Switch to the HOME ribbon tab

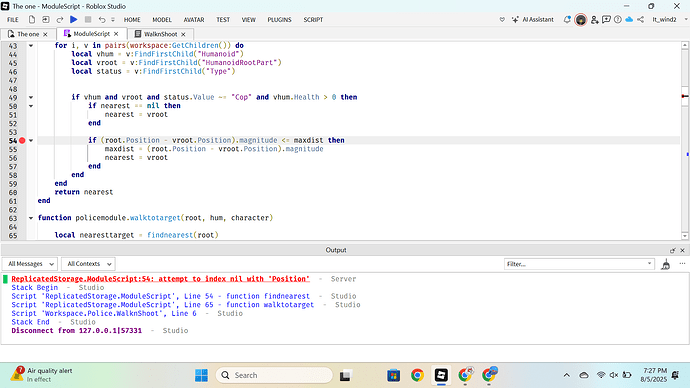coord(132,20)
